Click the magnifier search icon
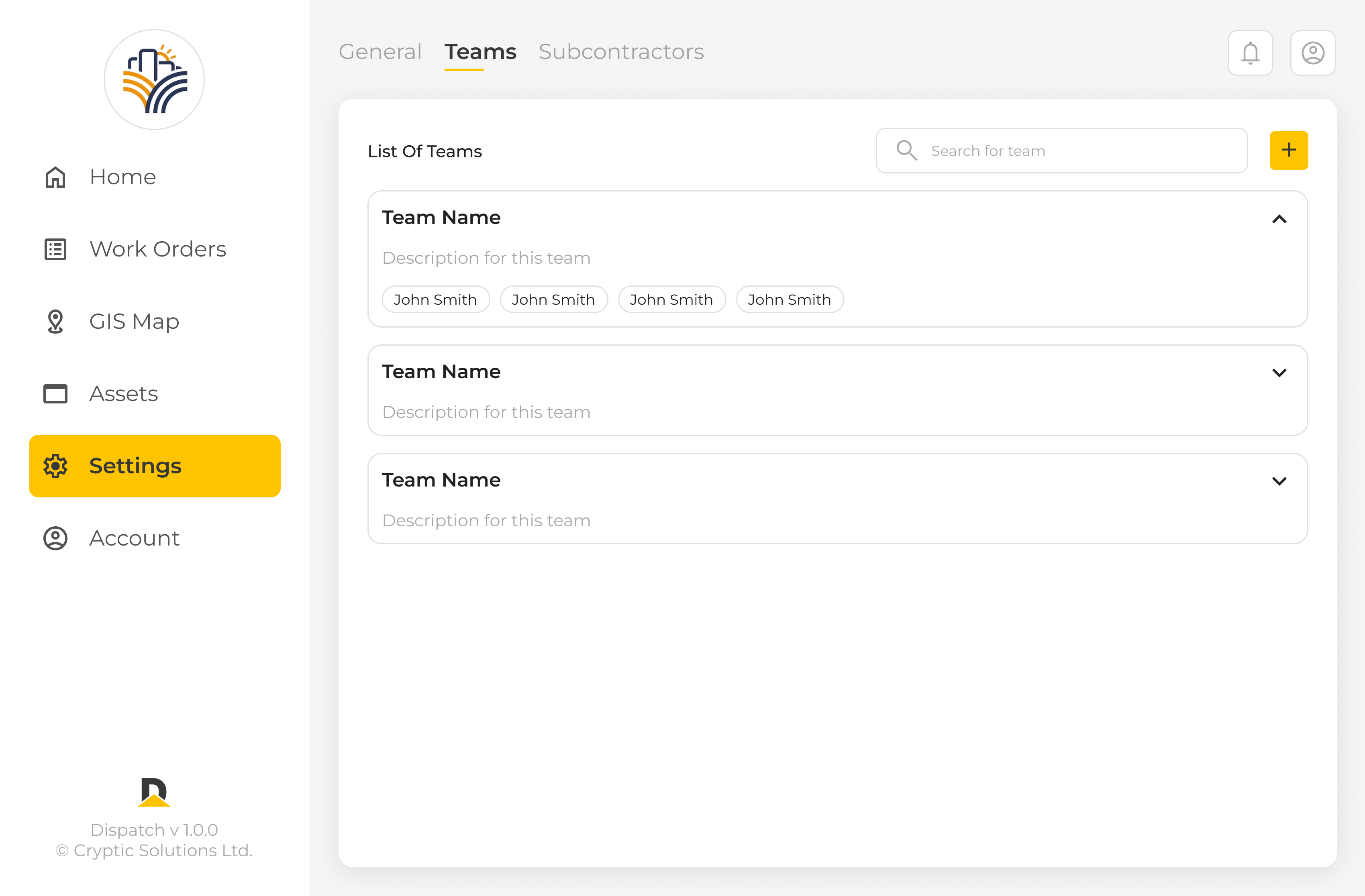This screenshot has width=1365, height=896. point(907,150)
